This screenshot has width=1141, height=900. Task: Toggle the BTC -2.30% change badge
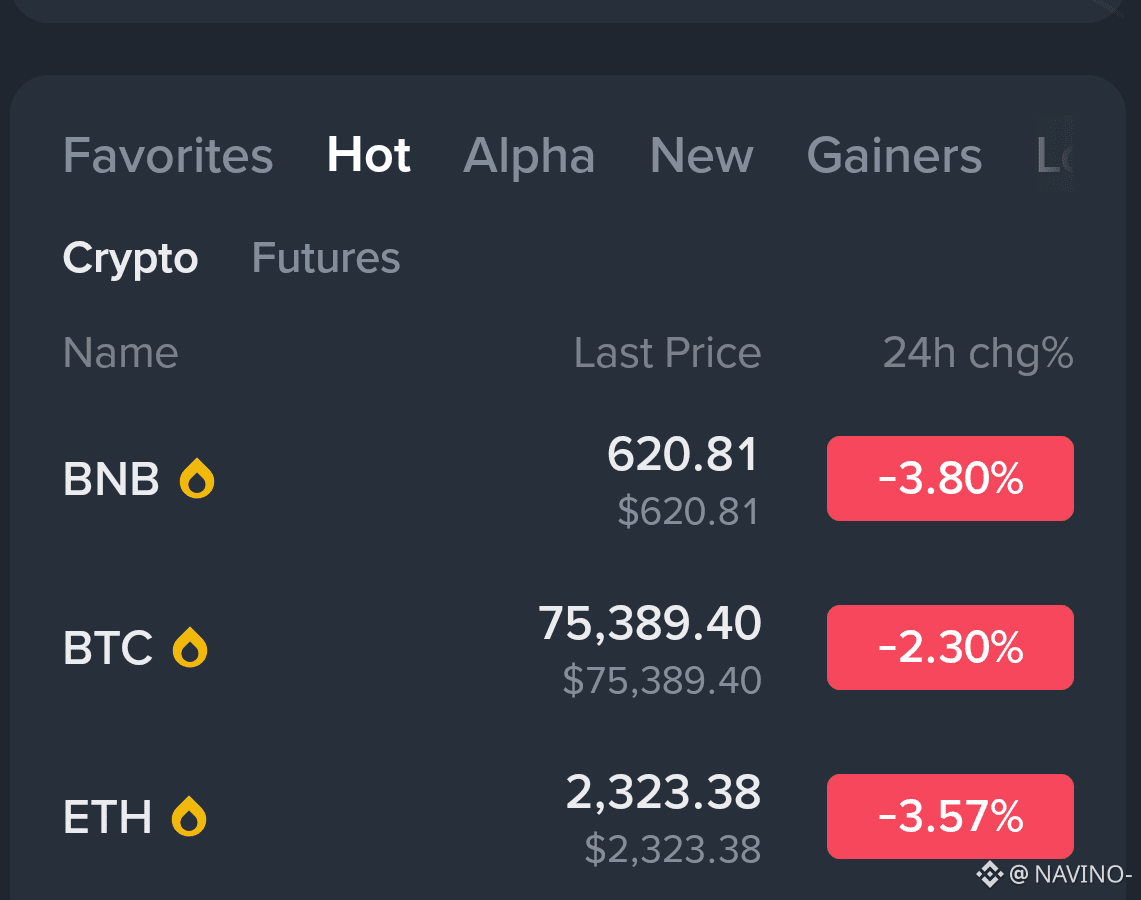point(950,647)
